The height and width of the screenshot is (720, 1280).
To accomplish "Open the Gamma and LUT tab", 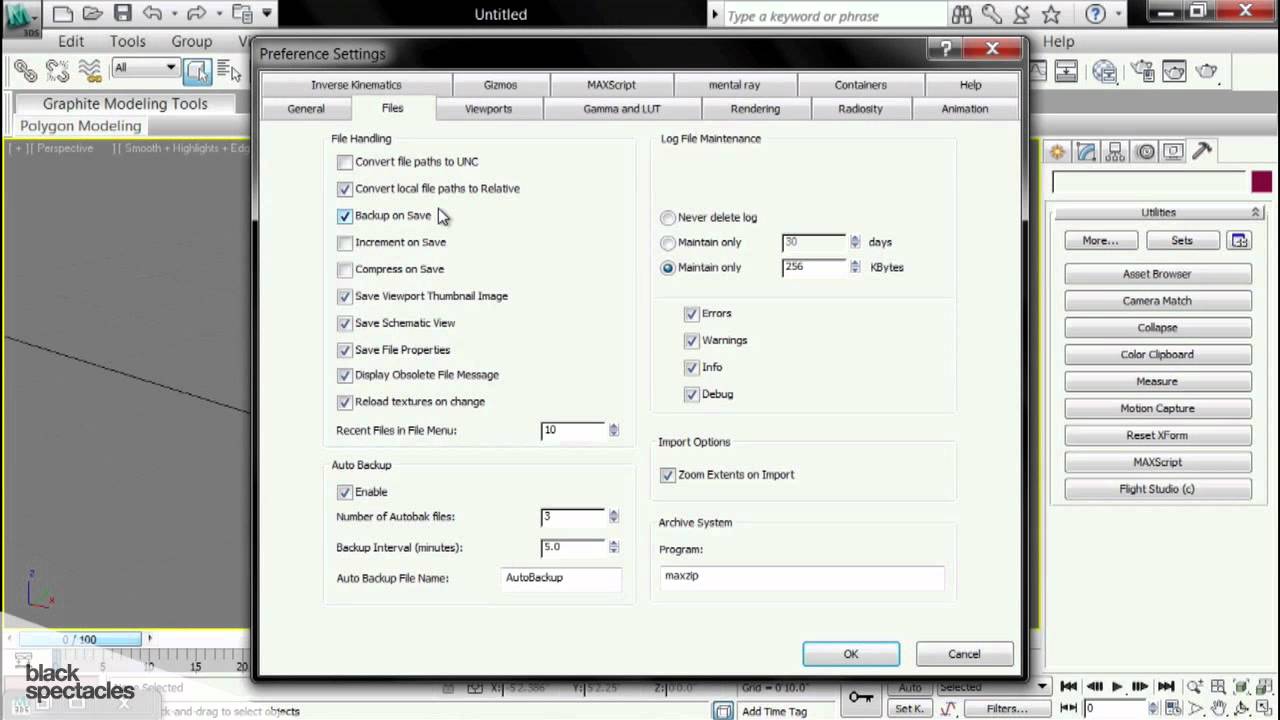I will pyautogui.click(x=622, y=109).
